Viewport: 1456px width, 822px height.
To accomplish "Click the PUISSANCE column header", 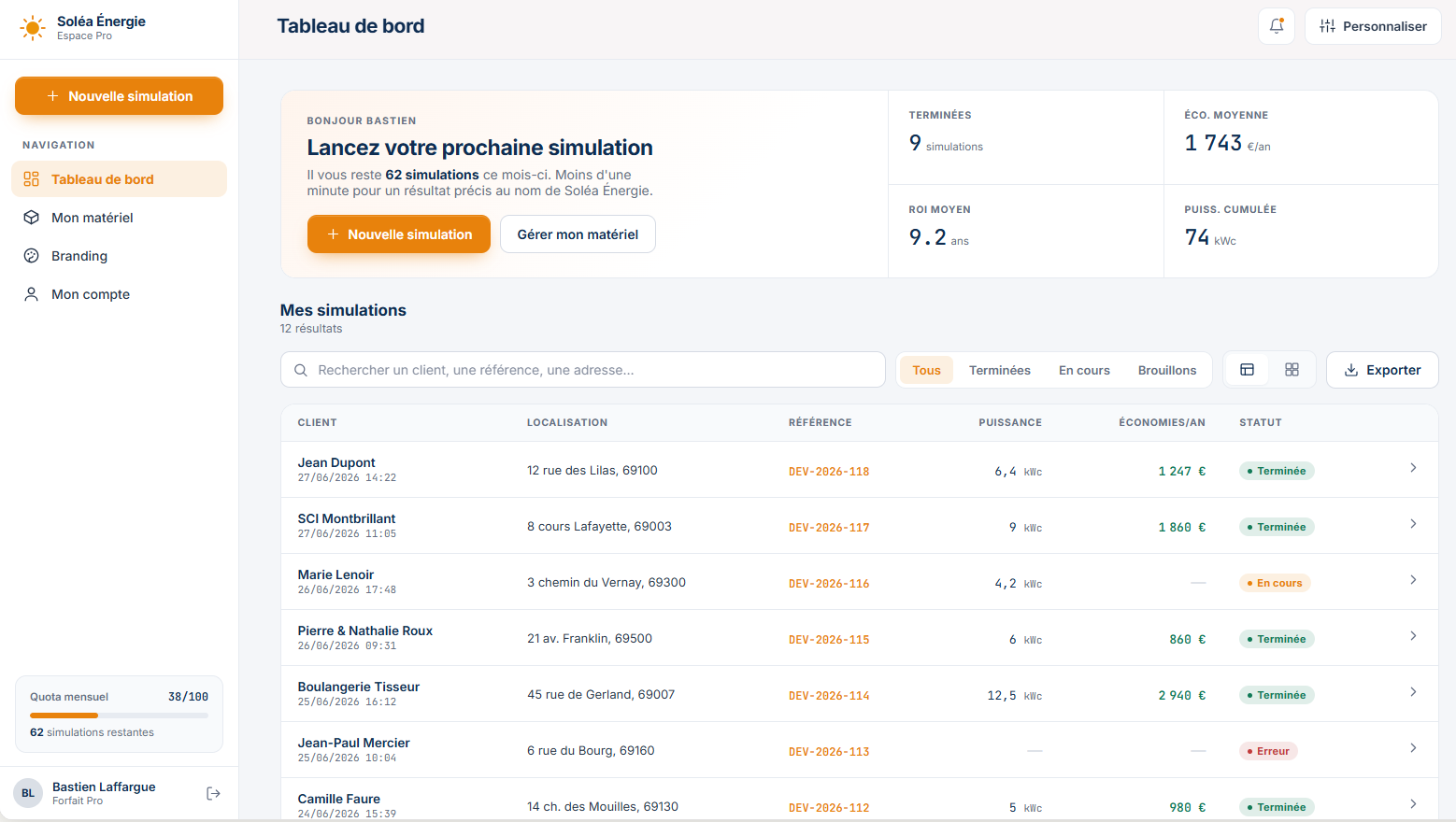I will pyautogui.click(x=1010, y=422).
